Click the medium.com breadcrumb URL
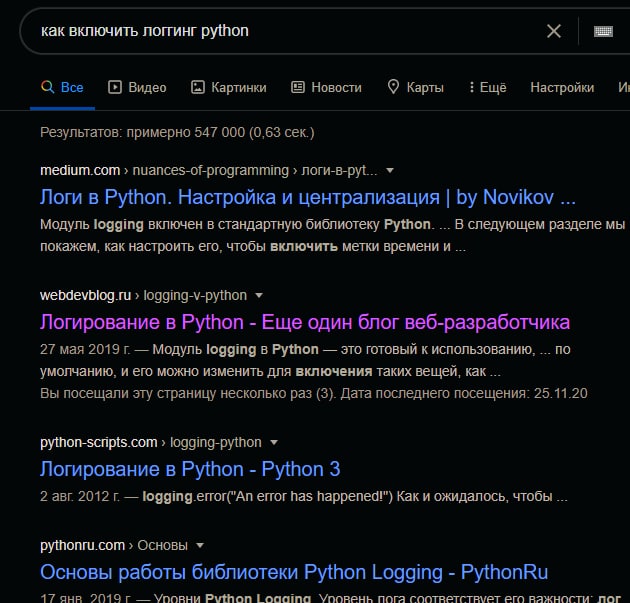Screen dimensions: 630x603 [x=209, y=170]
